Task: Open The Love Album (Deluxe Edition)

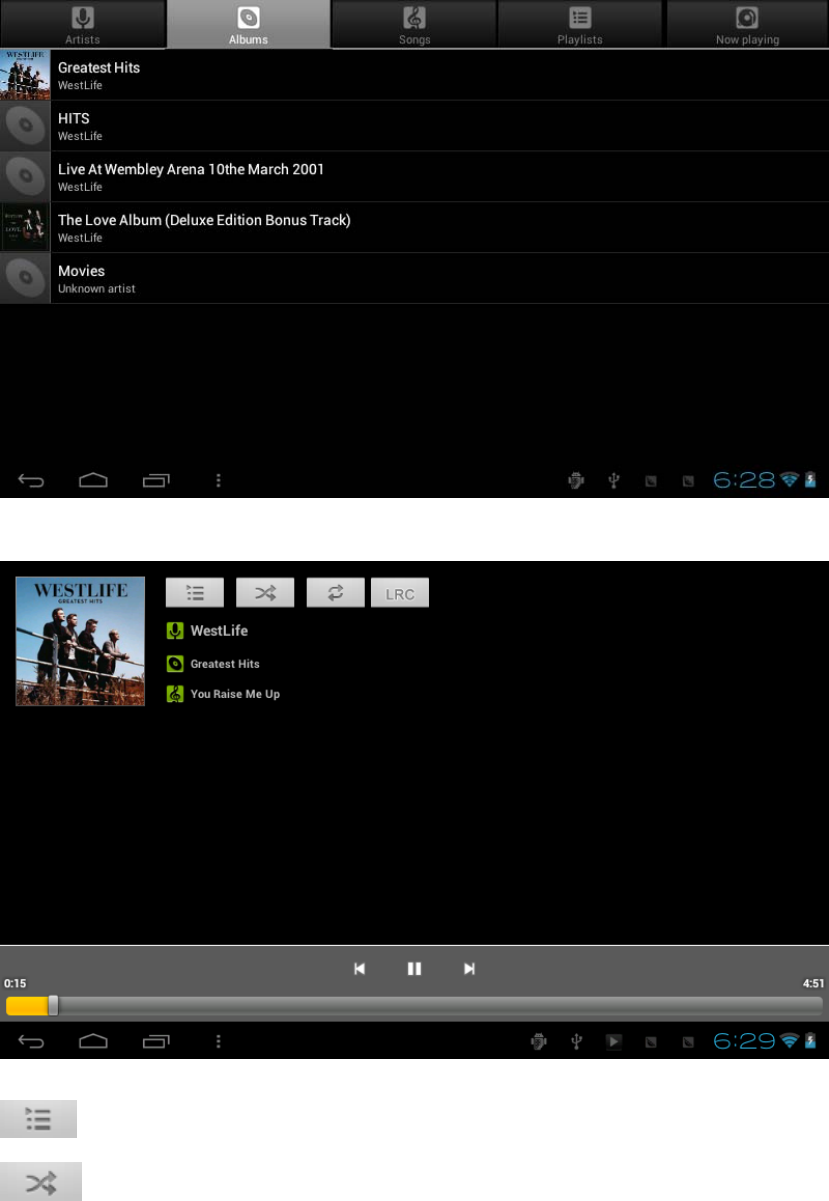Action: 414,227
